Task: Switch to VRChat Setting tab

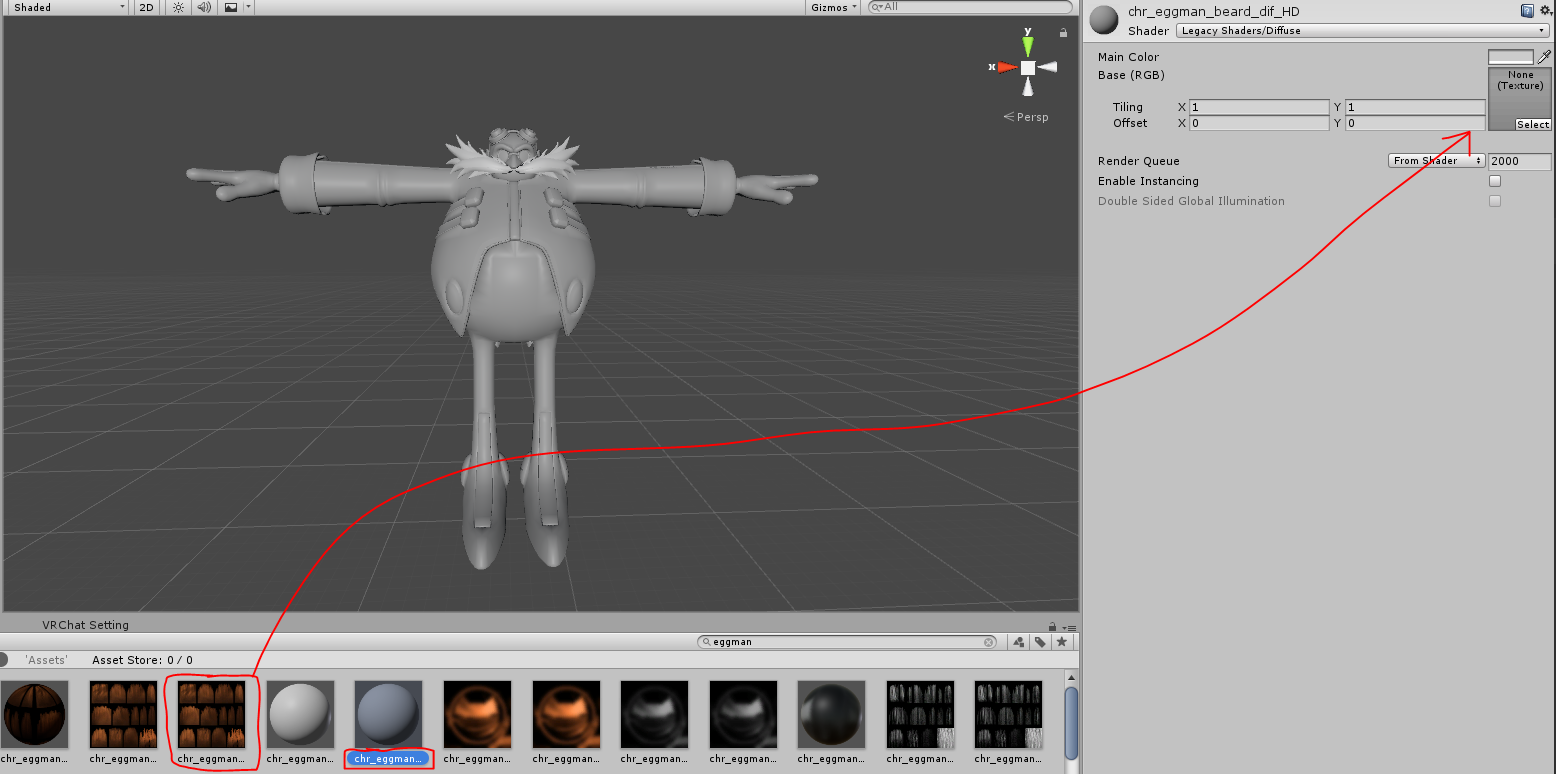Action: click(x=85, y=625)
